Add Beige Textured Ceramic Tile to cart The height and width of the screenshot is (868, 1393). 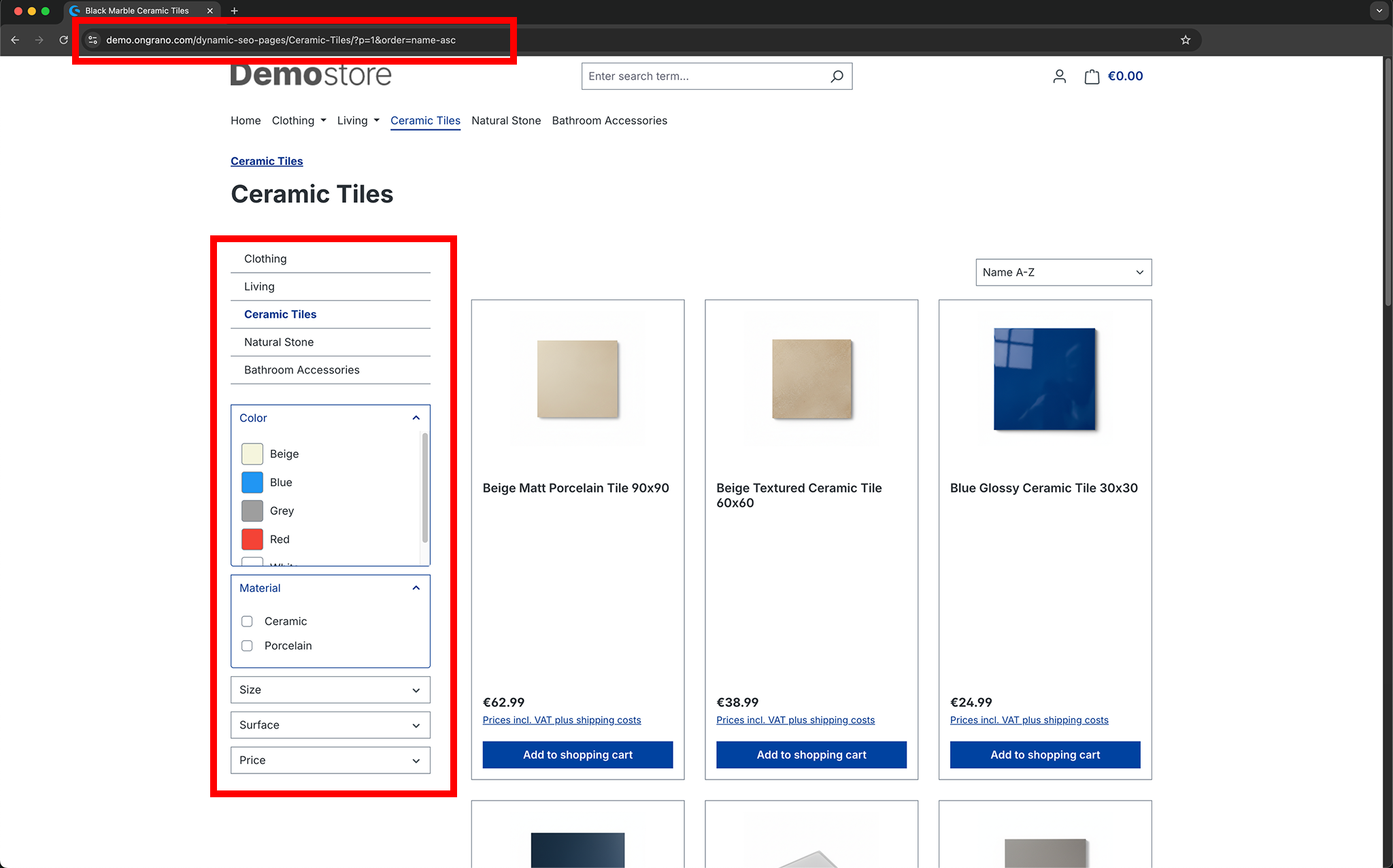tap(811, 755)
